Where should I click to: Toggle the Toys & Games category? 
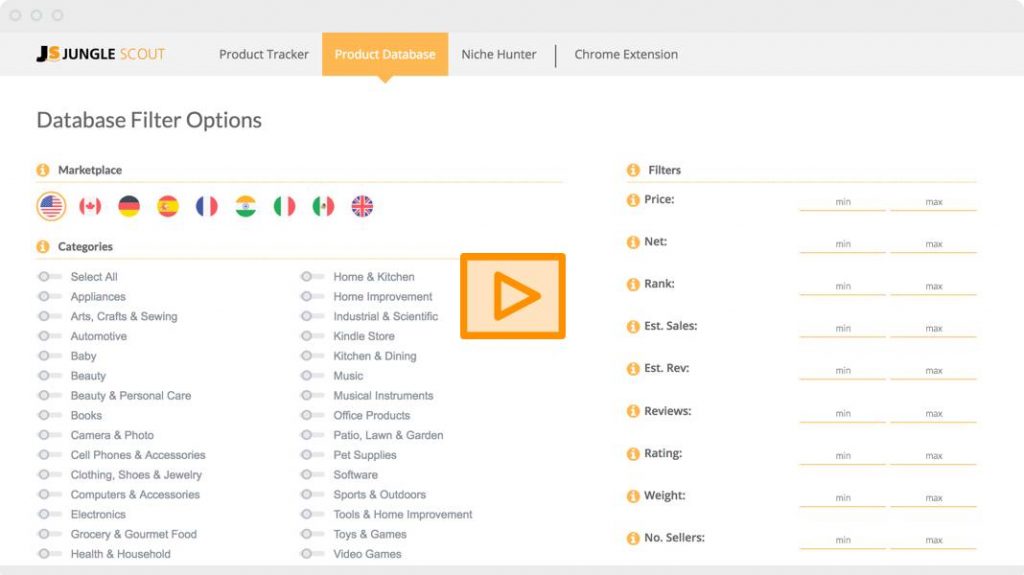[312, 534]
